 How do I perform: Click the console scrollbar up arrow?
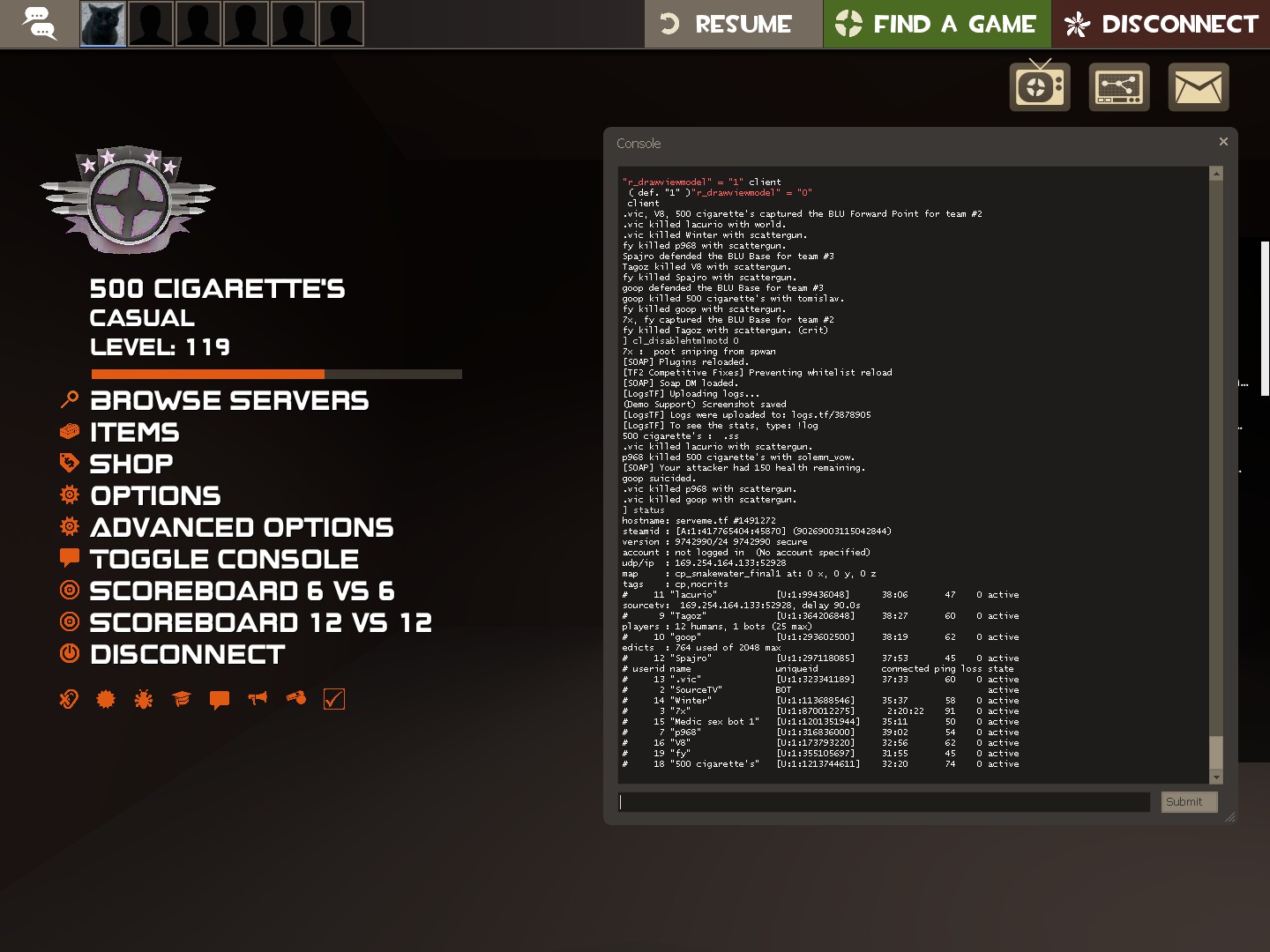(x=1216, y=174)
